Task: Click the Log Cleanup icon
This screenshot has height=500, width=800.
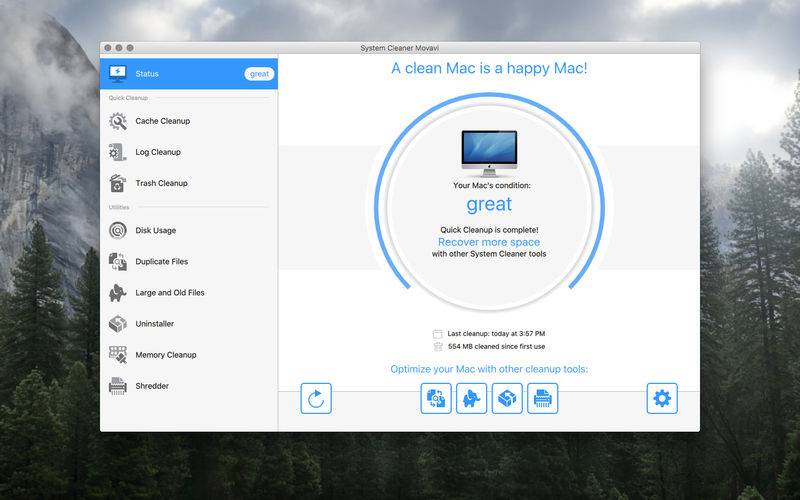Action: [x=117, y=152]
